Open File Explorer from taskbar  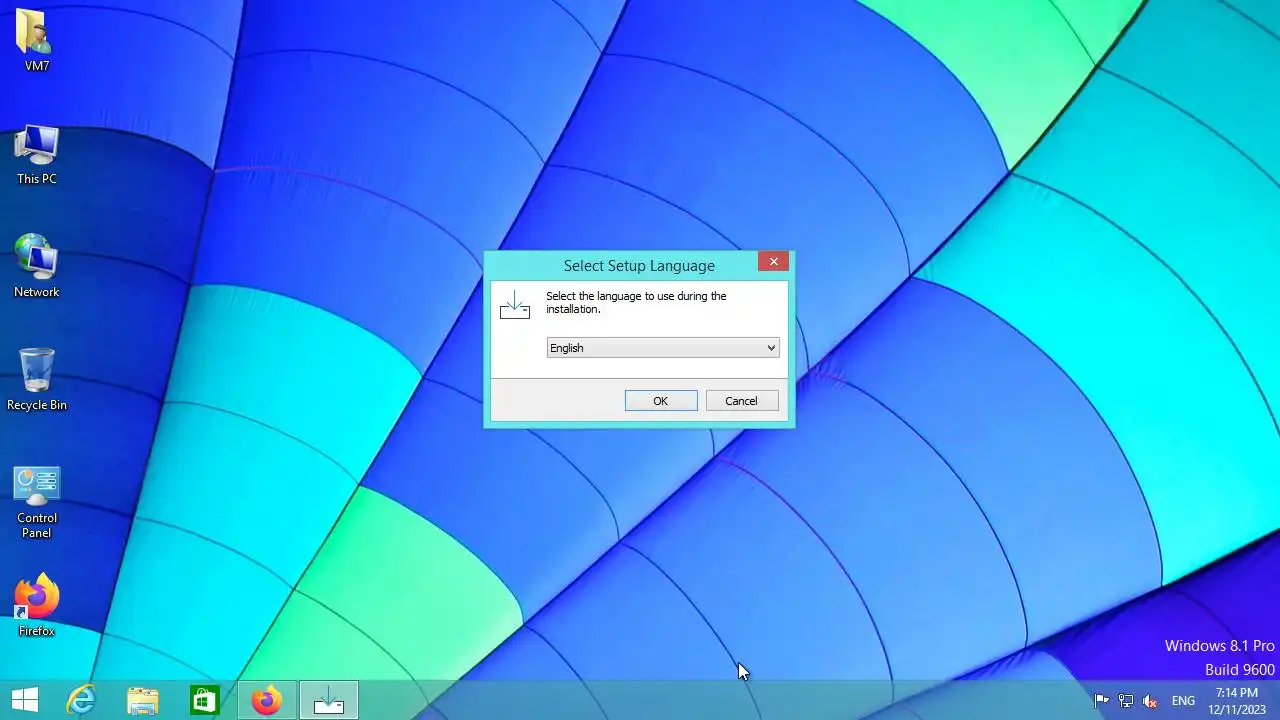point(143,700)
